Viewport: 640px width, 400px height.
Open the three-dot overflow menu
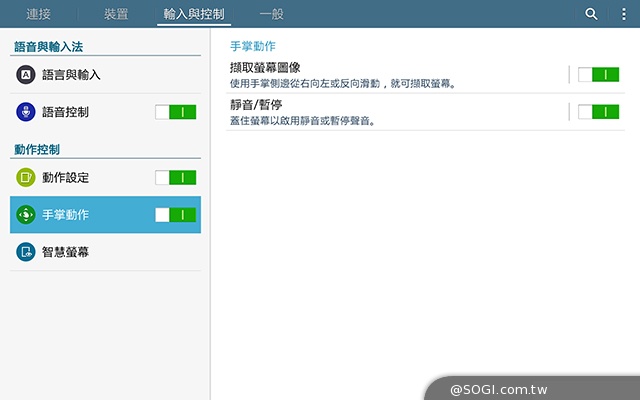pos(620,14)
